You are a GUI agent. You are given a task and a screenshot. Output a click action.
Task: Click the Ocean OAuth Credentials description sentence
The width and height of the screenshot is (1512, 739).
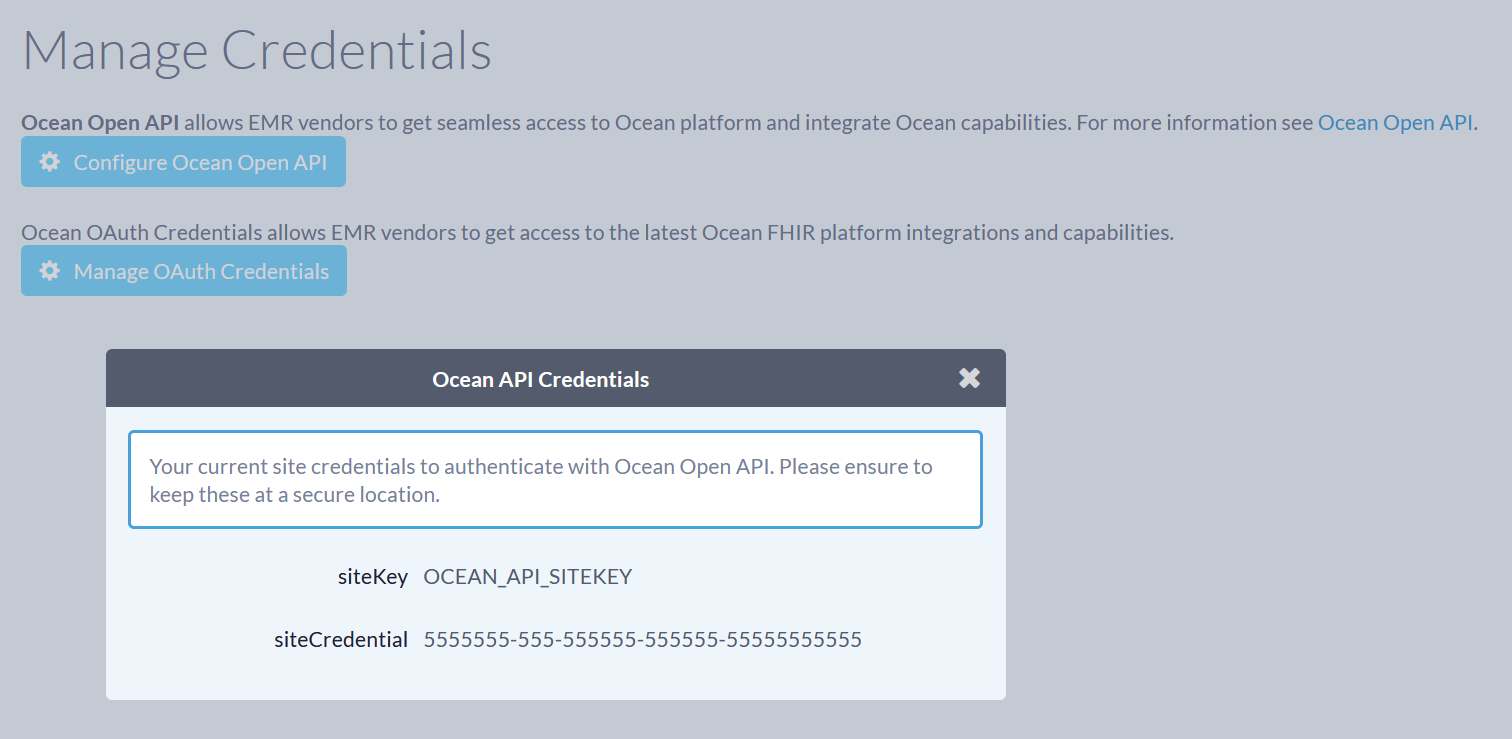coord(597,233)
